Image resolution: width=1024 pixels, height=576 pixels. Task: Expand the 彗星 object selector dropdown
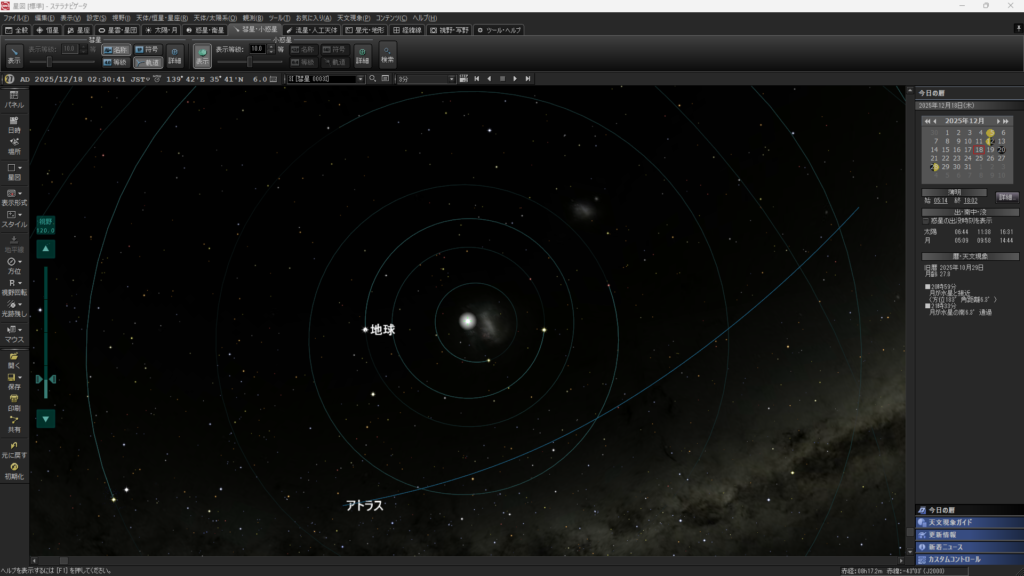click(x=360, y=78)
